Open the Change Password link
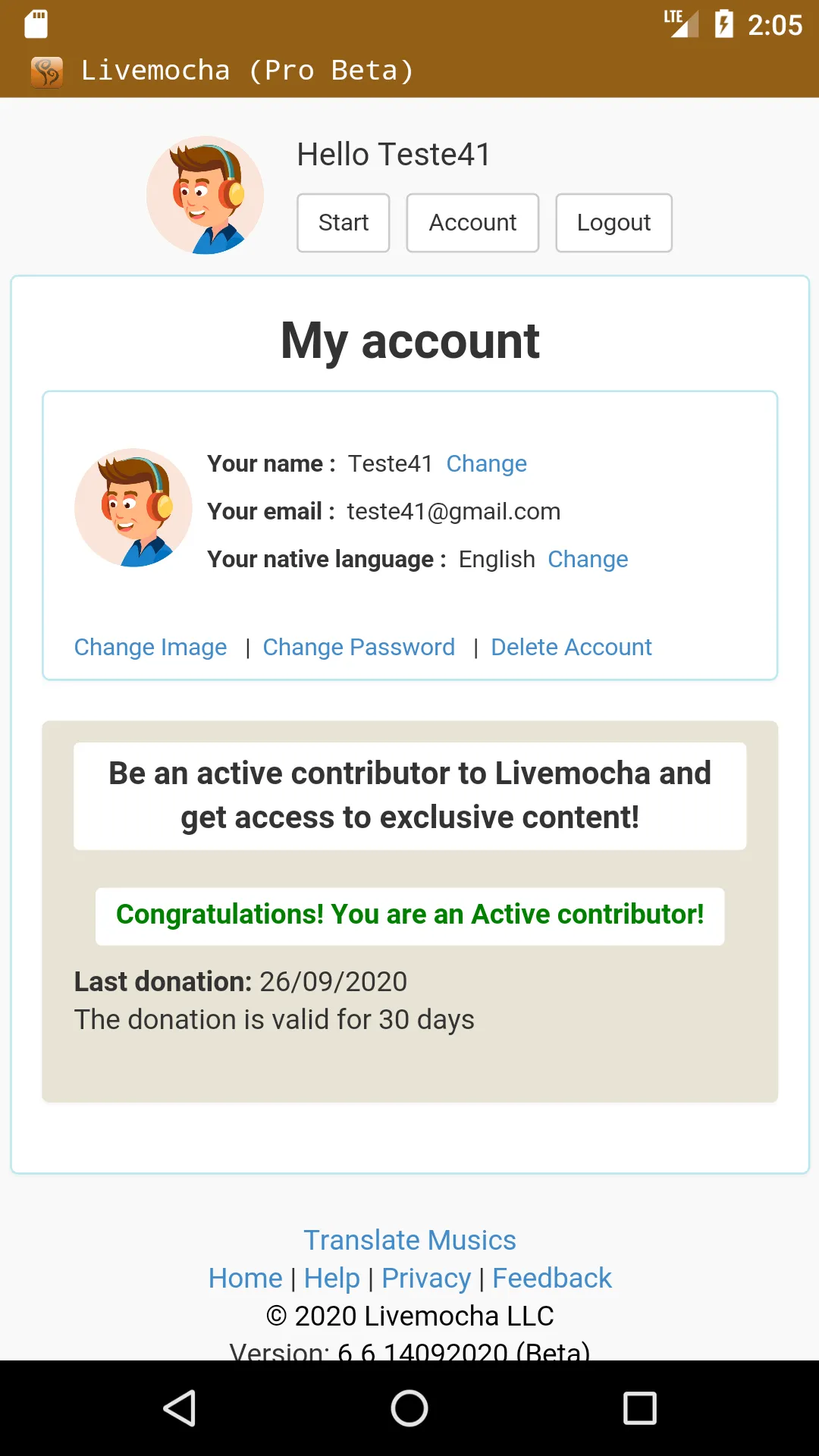819x1456 pixels. pyautogui.click(x=359, y=647)
